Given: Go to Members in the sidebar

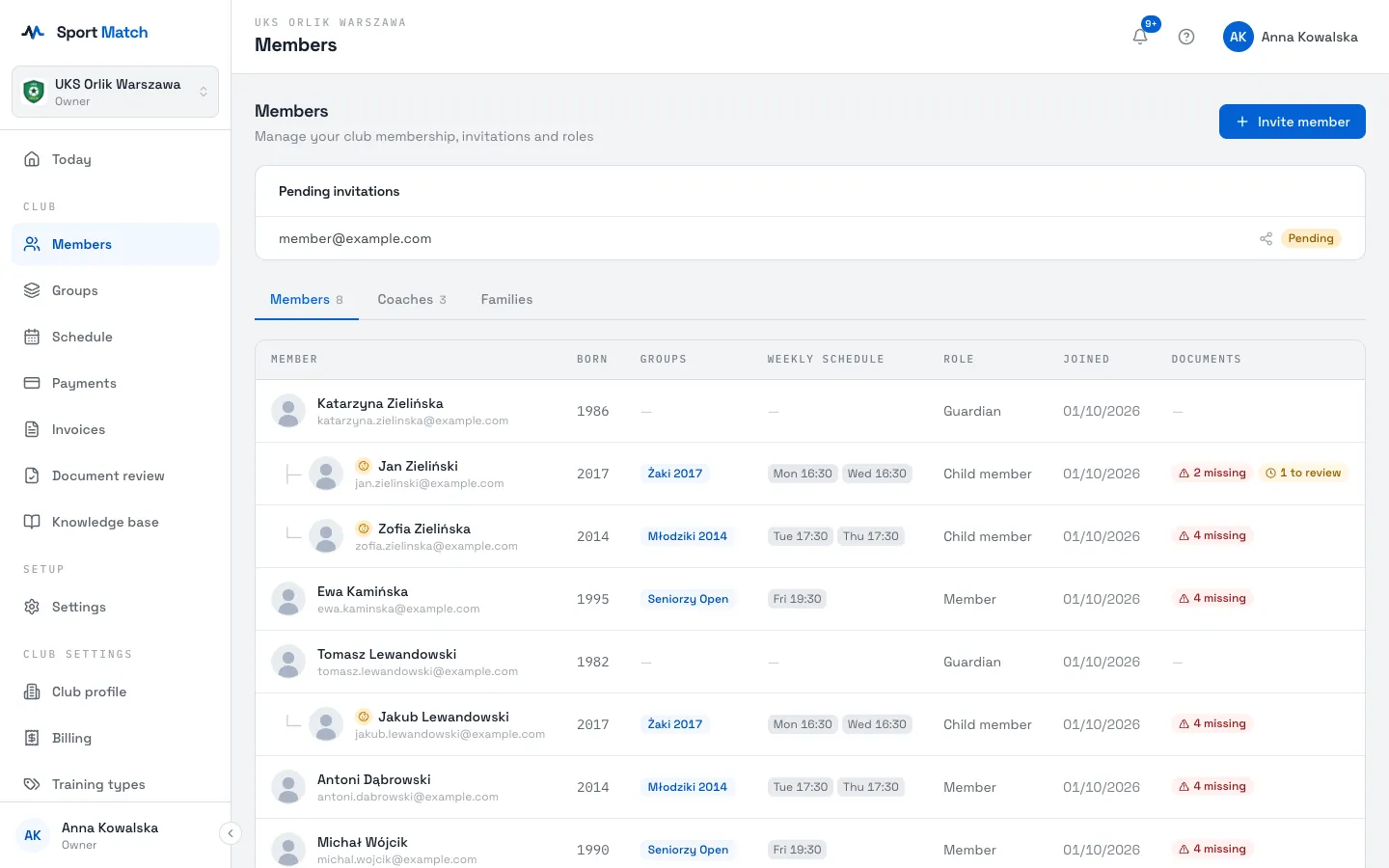Looking at the screenshot, I should (116, 244).
